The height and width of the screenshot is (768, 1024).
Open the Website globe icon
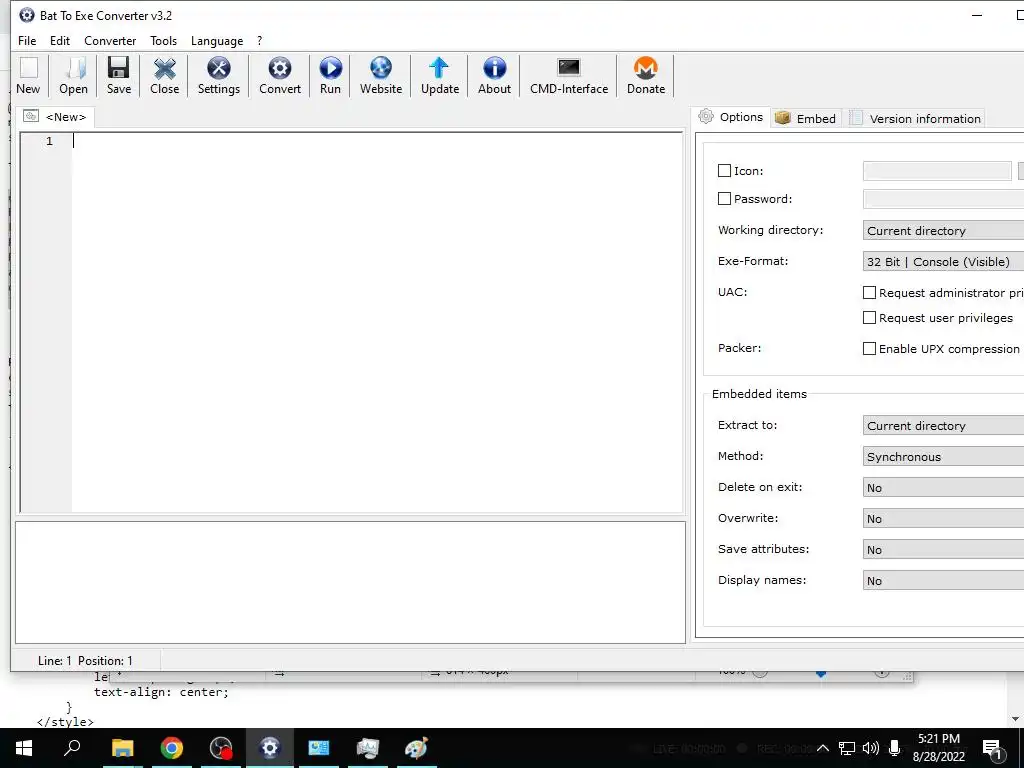pyautogui.click(x=381, y=76)
